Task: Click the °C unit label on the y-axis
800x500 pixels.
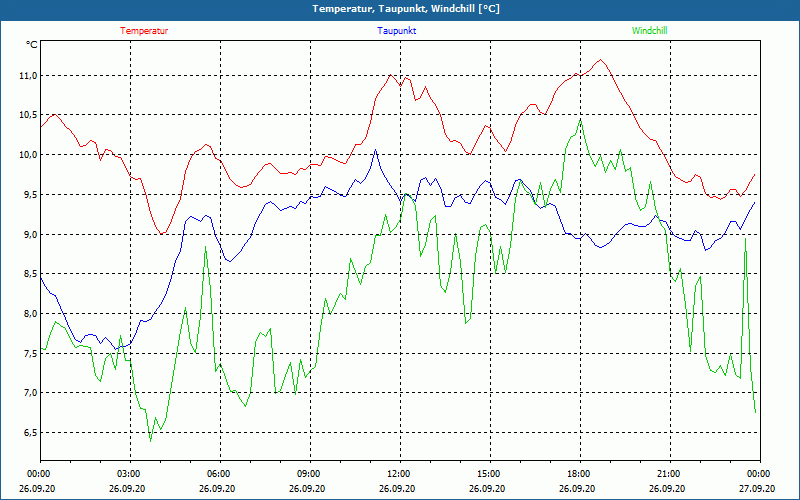Action: (x=32, y=45)
